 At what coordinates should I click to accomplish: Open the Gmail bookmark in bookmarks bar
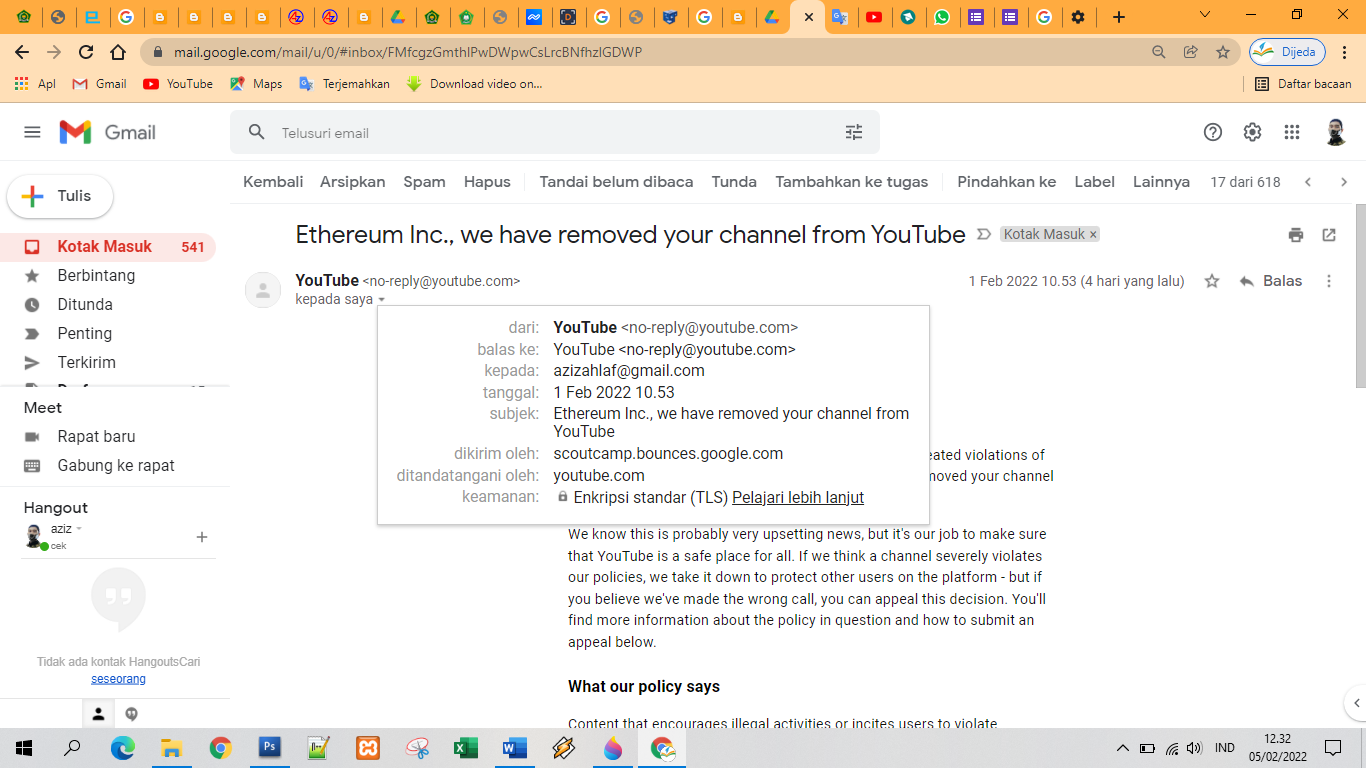pyautogui.click(x=99, y=84)
